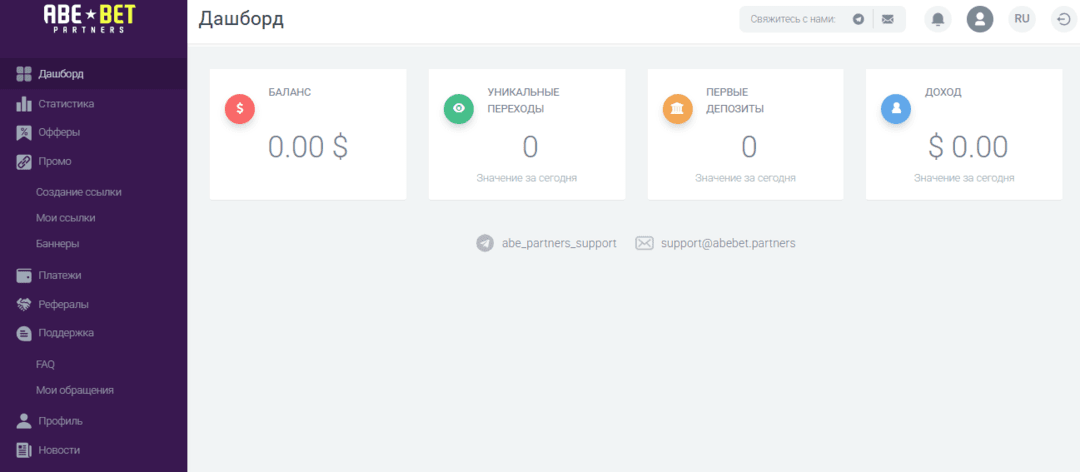
Task: Click the Статистика bar chart icon
Action: [24, 104]
